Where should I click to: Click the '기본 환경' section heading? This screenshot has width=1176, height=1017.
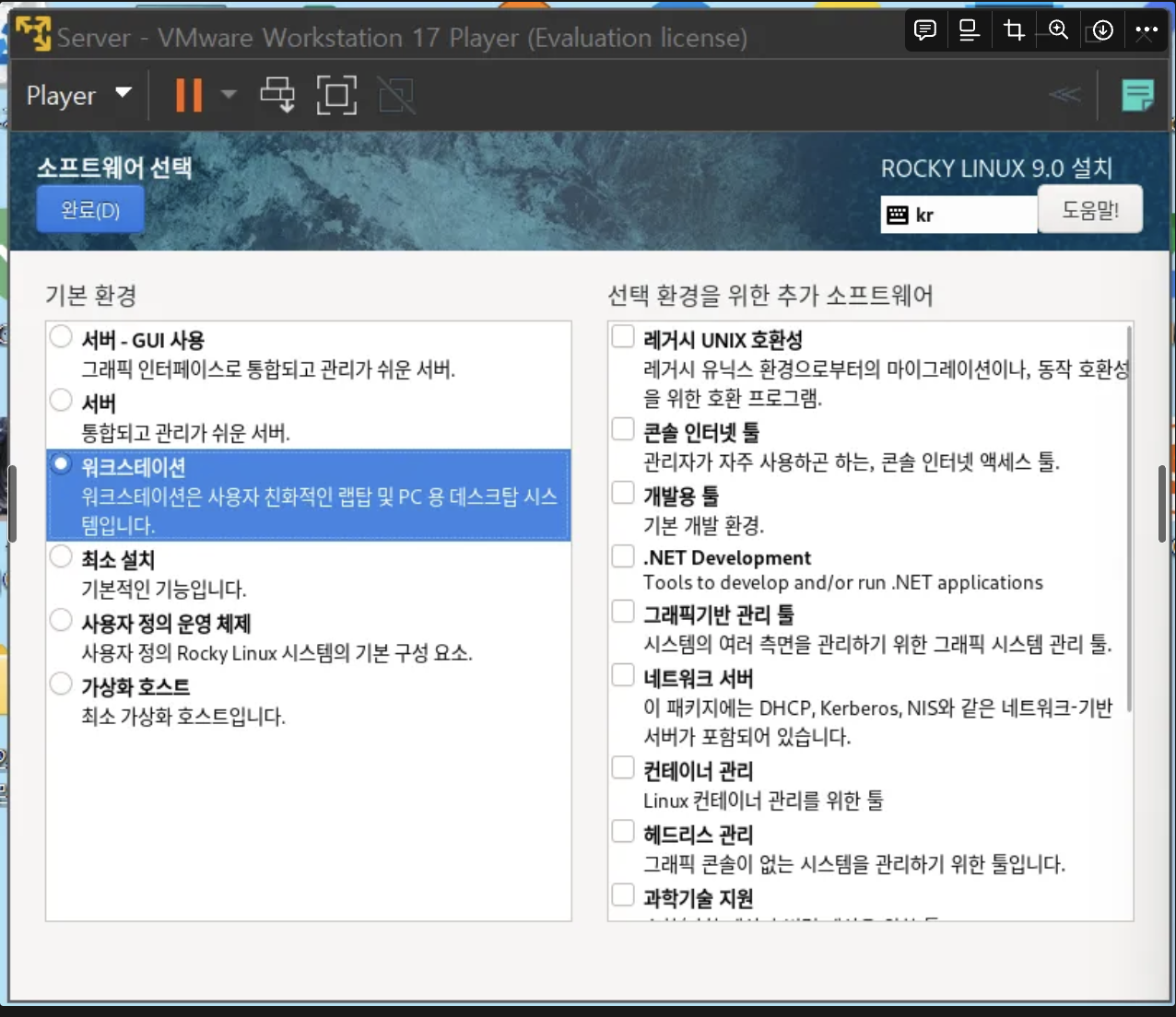(91, 296)
